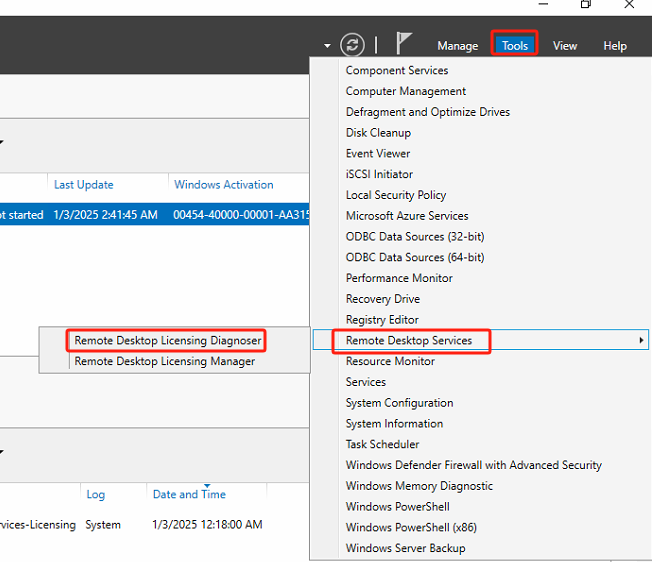Open the View menu
This screenshot has width=652, height=562.
565,46
